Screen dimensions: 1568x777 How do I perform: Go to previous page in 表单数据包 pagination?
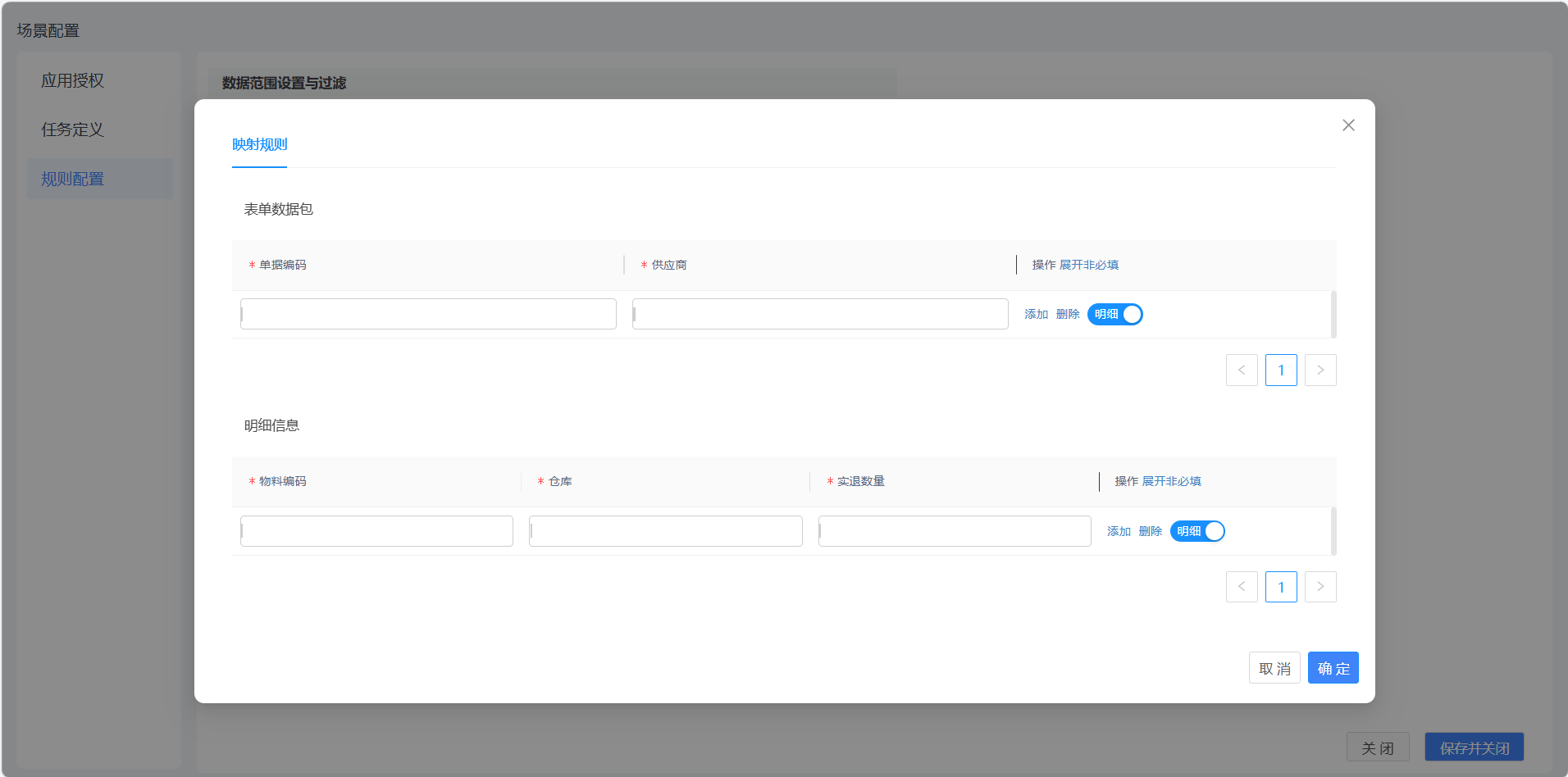1242,370
